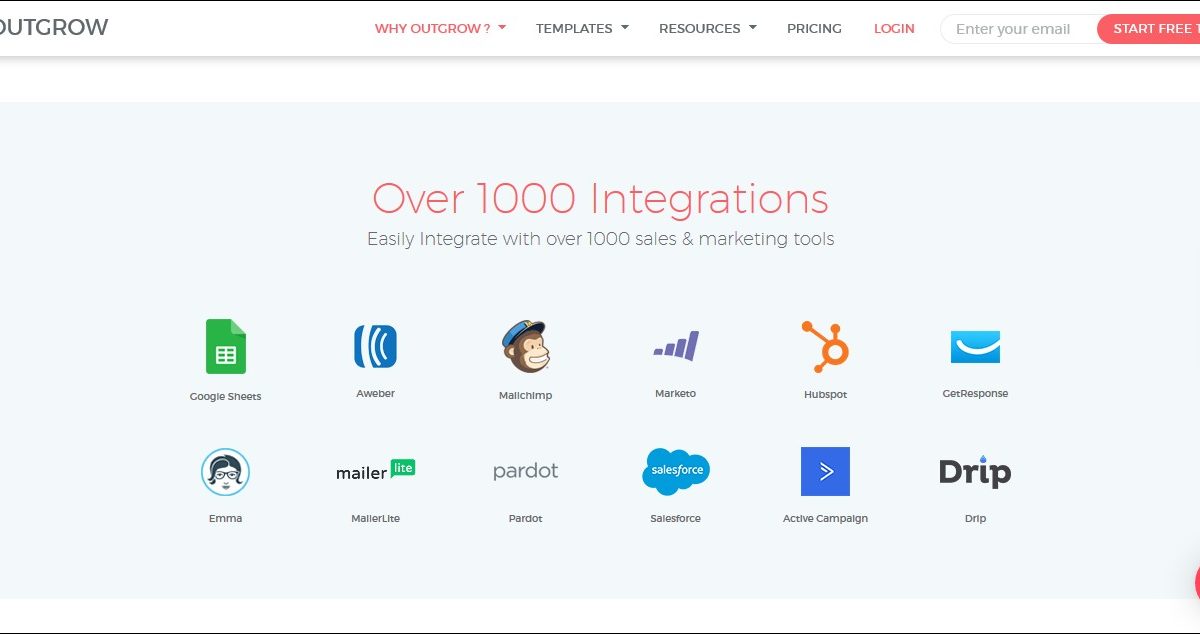
Task: Click the Google Sheets integration icon
Action: [x=225, y=347]
